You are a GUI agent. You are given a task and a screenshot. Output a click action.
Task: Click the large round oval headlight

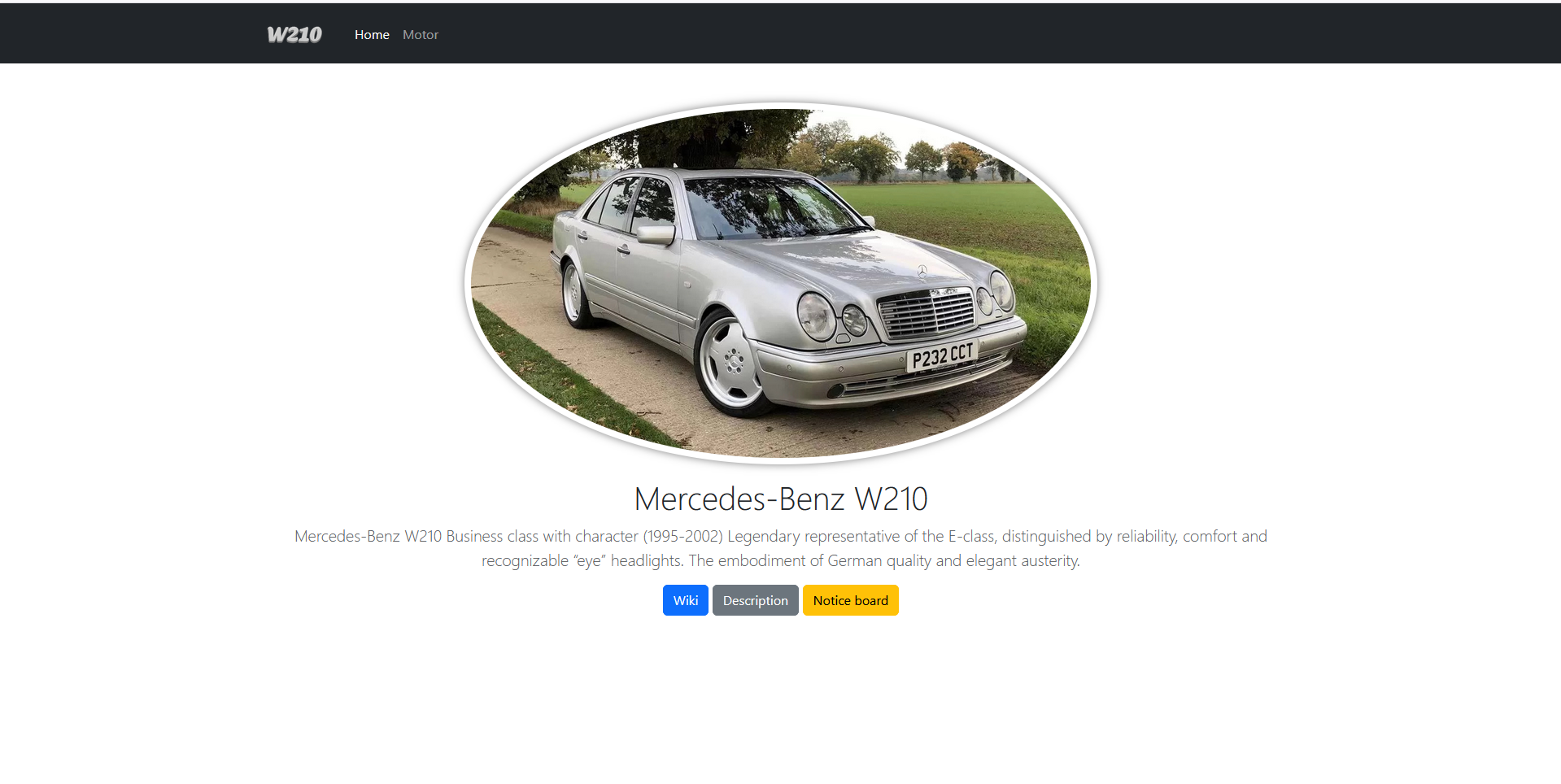pyautogui.click(x=815, y=316)
